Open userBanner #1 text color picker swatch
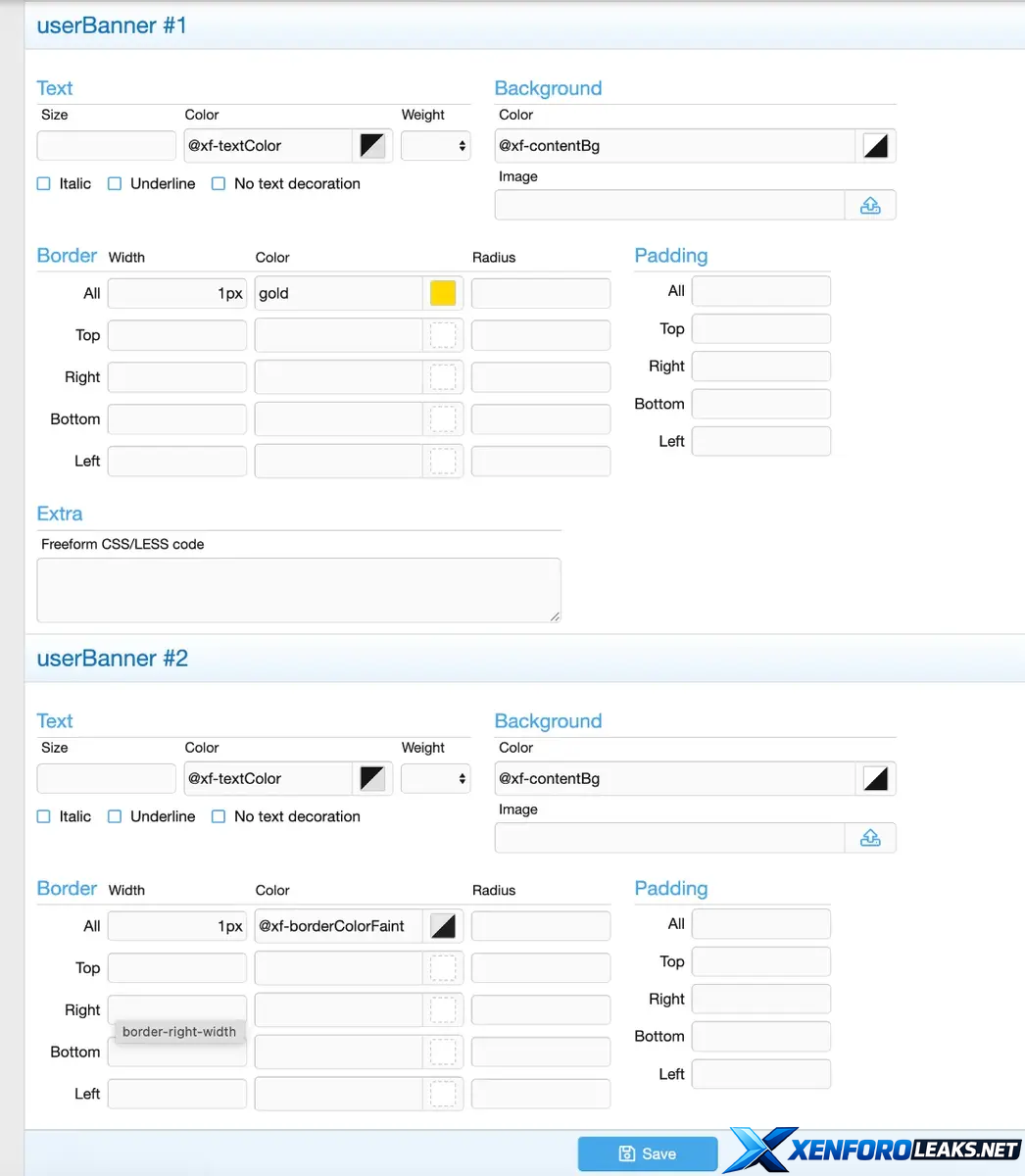 (372, 146)
